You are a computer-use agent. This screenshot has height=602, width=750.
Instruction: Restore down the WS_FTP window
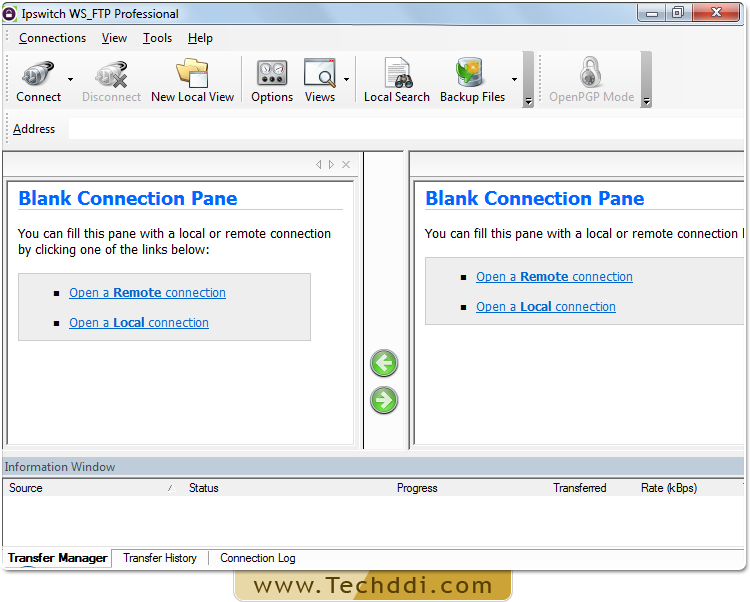(678, 13)
